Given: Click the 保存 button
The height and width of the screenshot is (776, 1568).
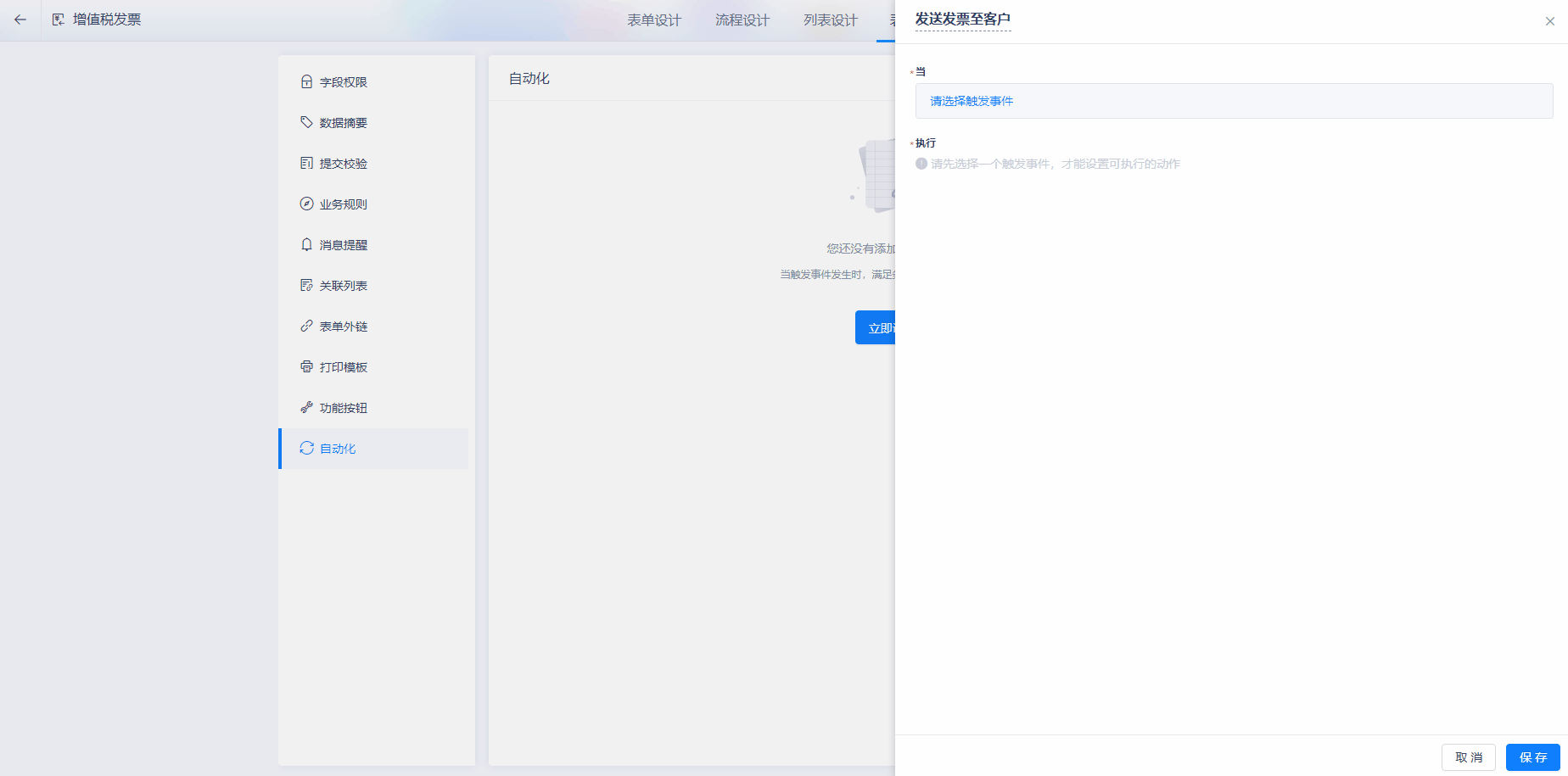Looking at the screenshot, I should pos(1532,757).
